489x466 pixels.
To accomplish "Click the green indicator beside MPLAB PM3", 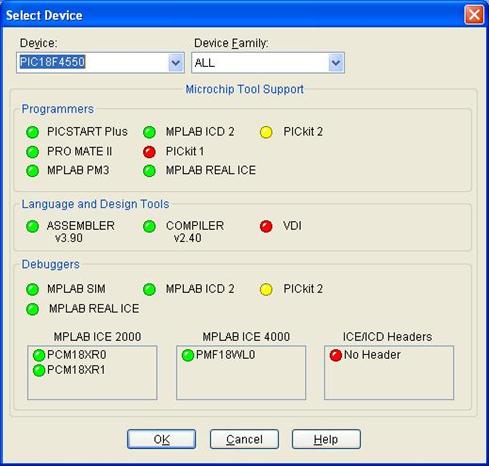I will pyautogui.click(x=32, y=171).
